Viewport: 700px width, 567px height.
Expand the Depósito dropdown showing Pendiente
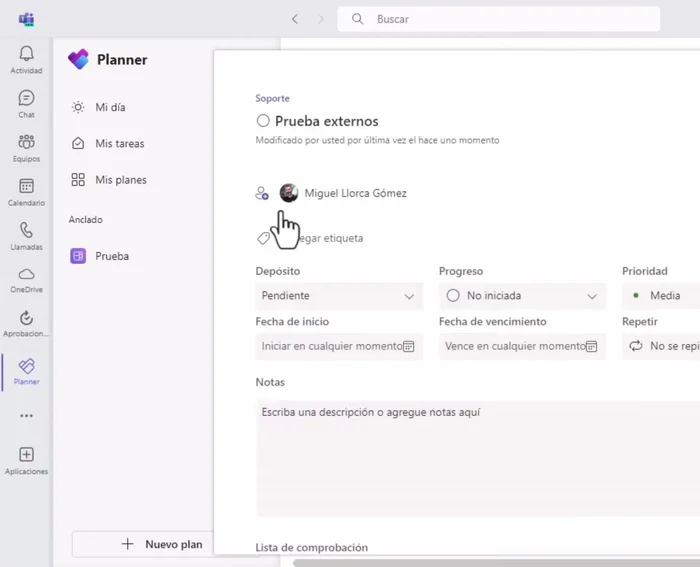339,296
